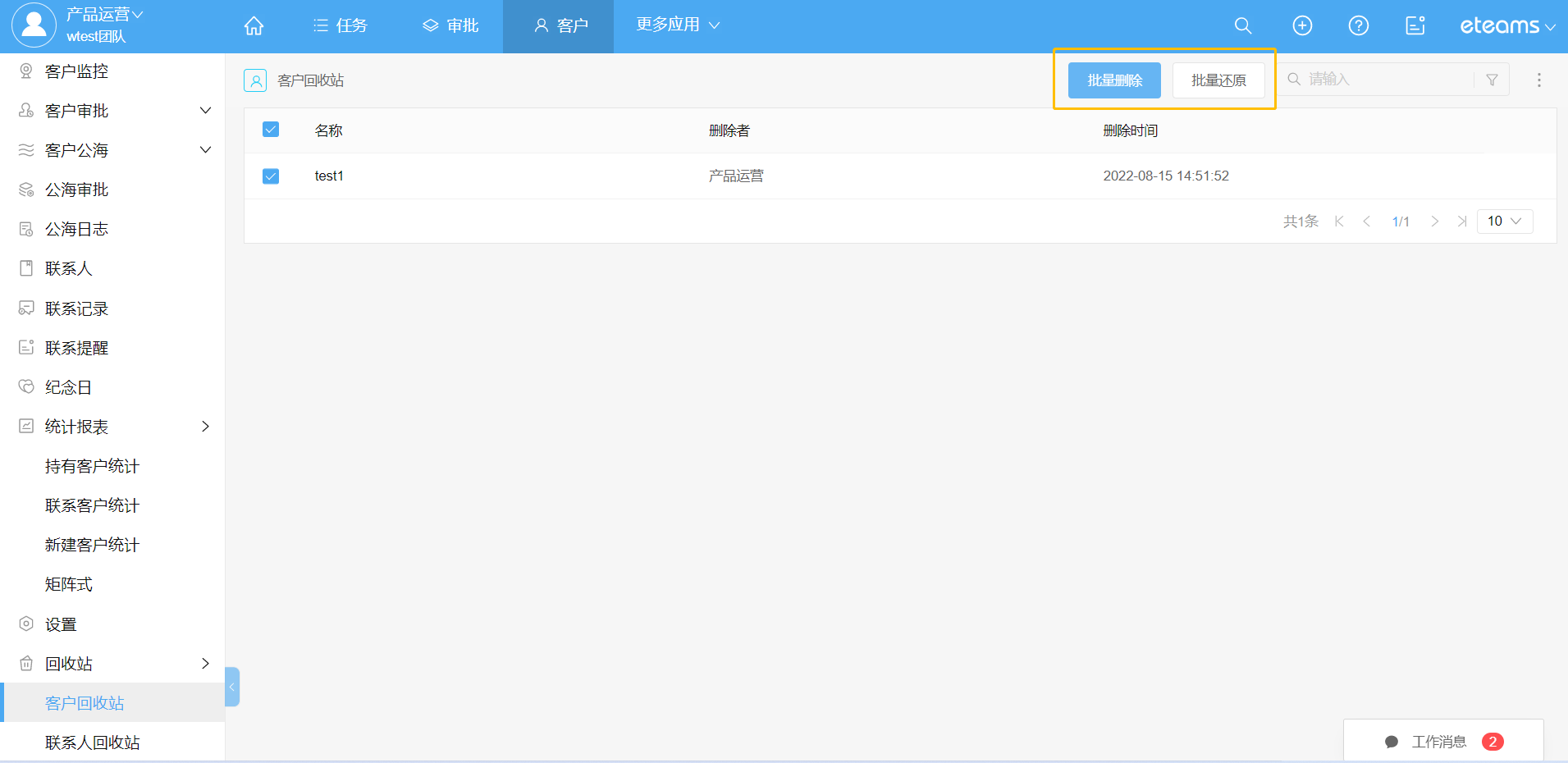The image size is (1568, 763).
Task: Open the page size 10 dropdown
Action: tap(1504, 222)
